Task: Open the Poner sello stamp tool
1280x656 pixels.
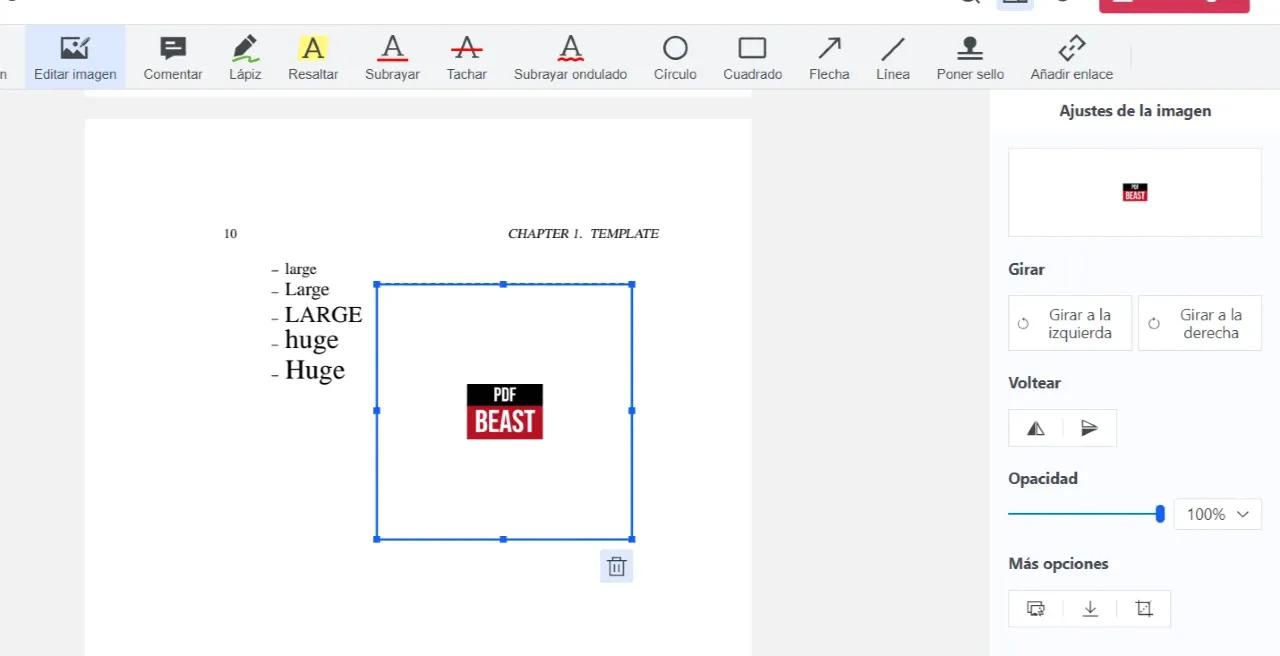Action: 970,58
